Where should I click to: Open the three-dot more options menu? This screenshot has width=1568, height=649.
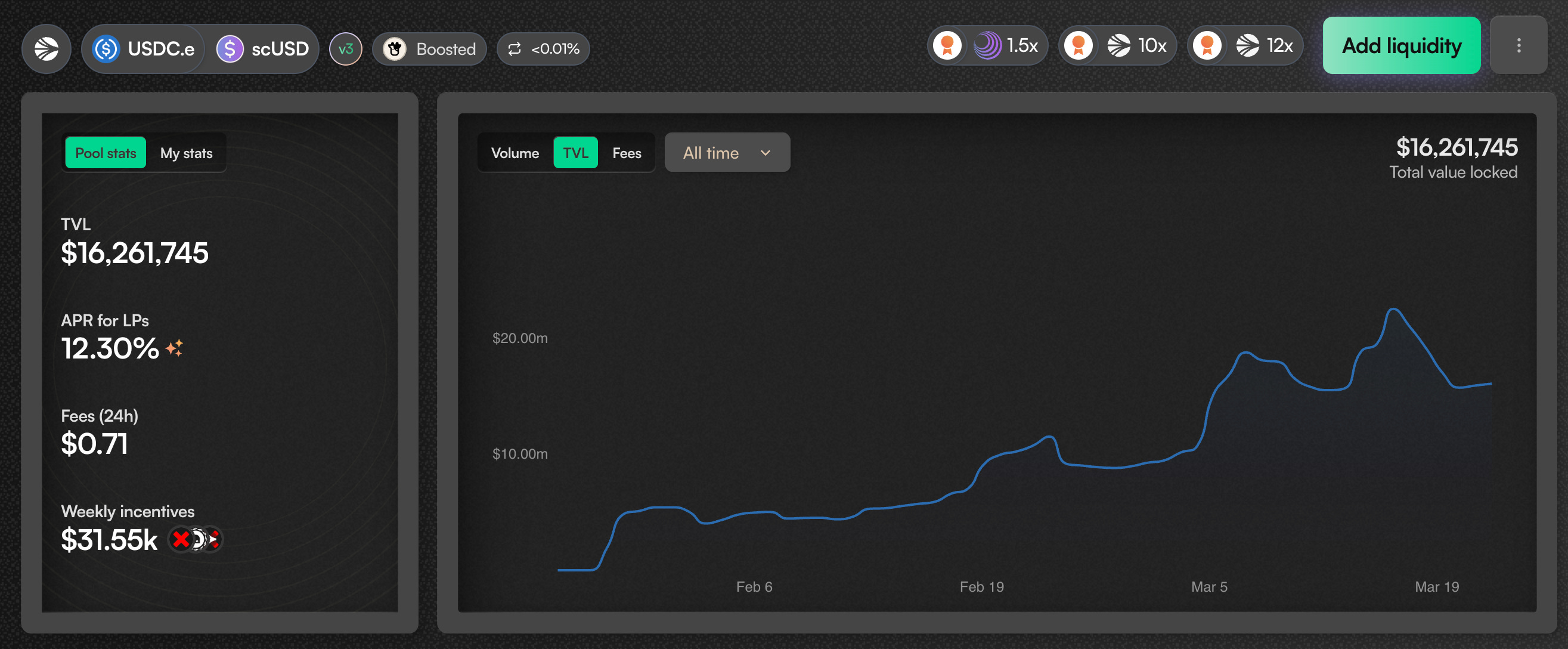pos(1518,46)
